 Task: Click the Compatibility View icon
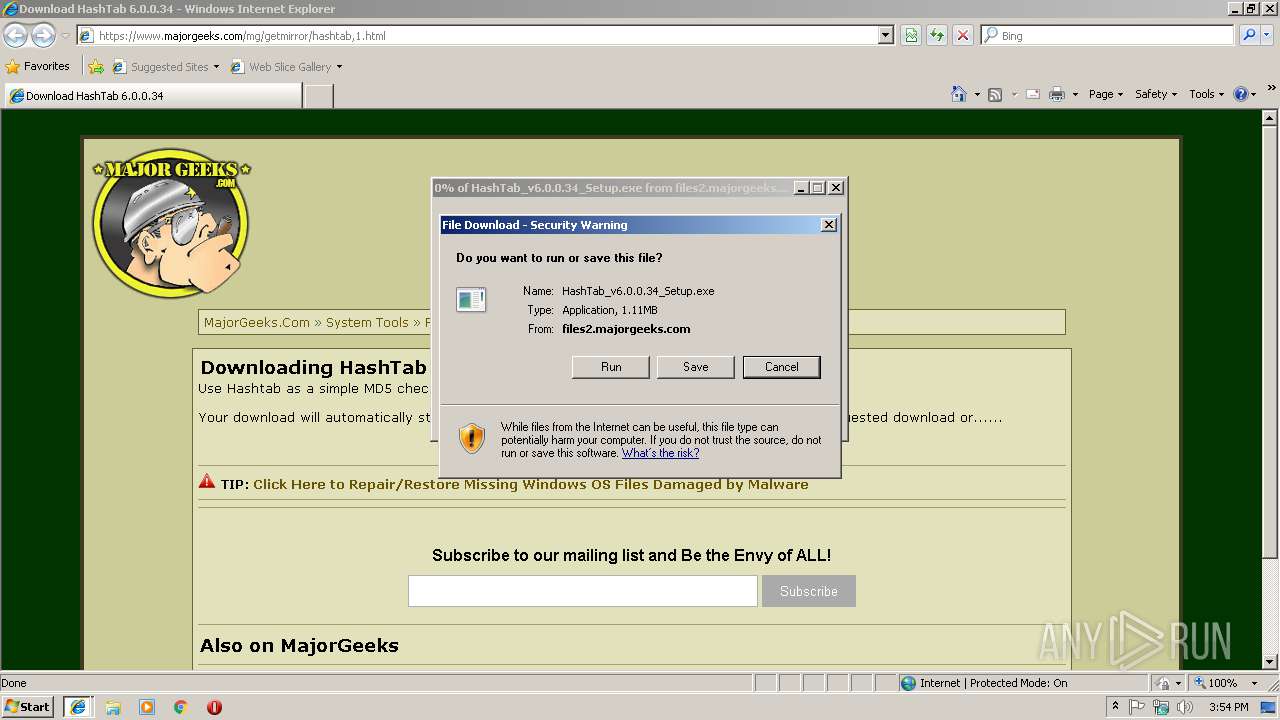(911, 36)
